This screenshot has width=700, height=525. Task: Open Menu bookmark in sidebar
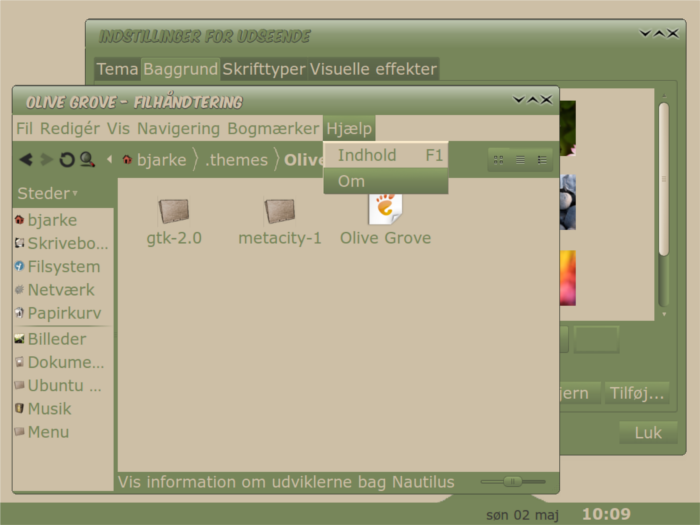pos(42,432)
